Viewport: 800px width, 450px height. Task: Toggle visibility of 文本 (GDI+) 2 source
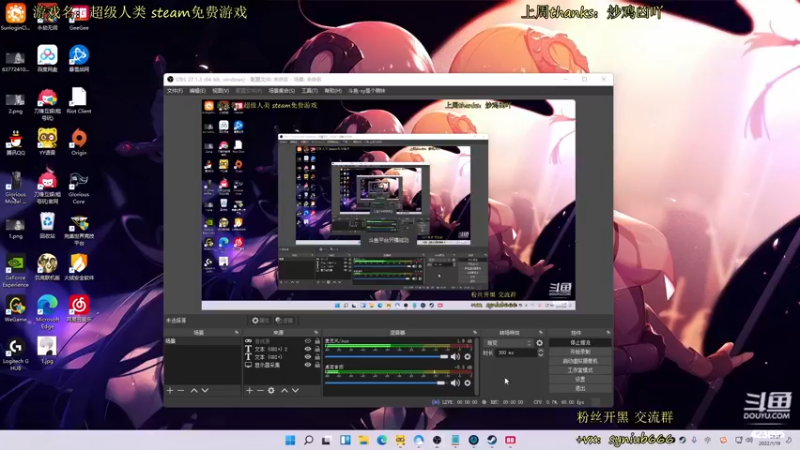point(308,349)
